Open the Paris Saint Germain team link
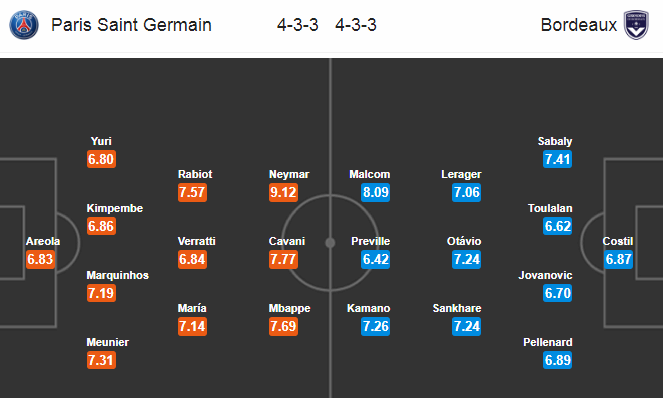Screen dimensions: 663x398 [131, 25]
